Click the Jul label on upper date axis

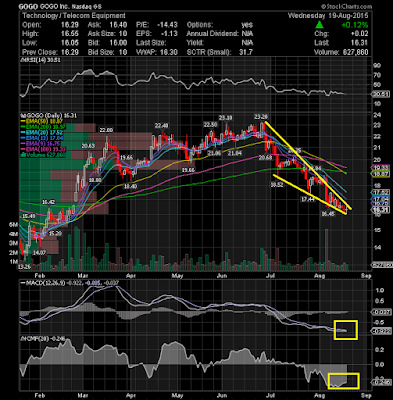[270, 276]
